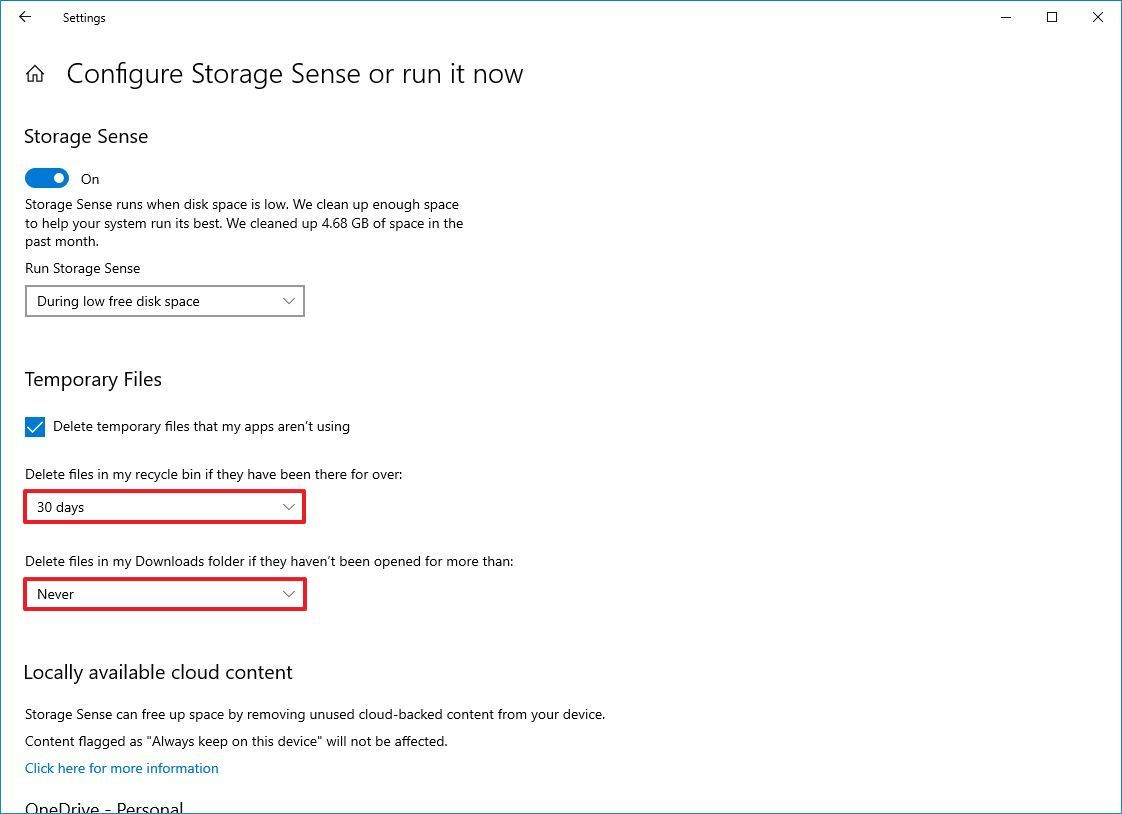
Task: Click the chevron icon on the Never dropdown
Action: (x=289, y=594)
